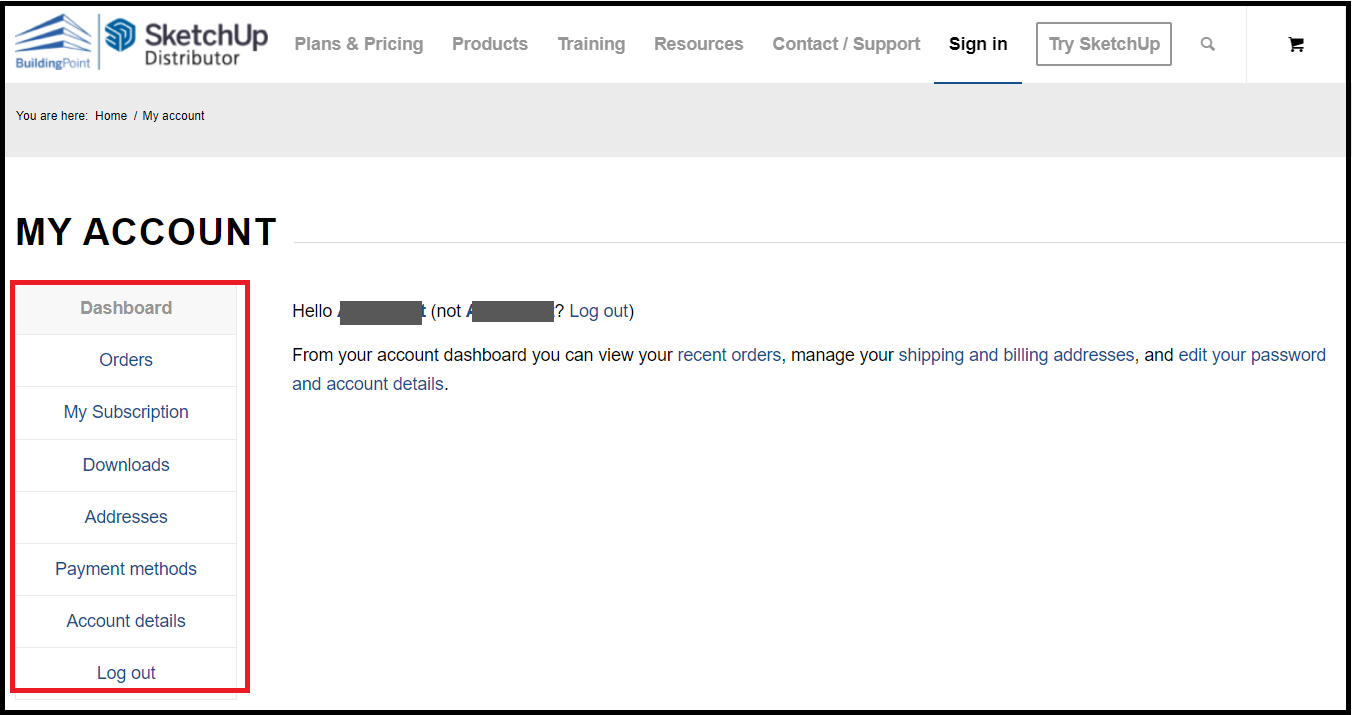Open Plans & Pricing menu
This screenshot has height=715, width=1352.
tap(358, 44)
